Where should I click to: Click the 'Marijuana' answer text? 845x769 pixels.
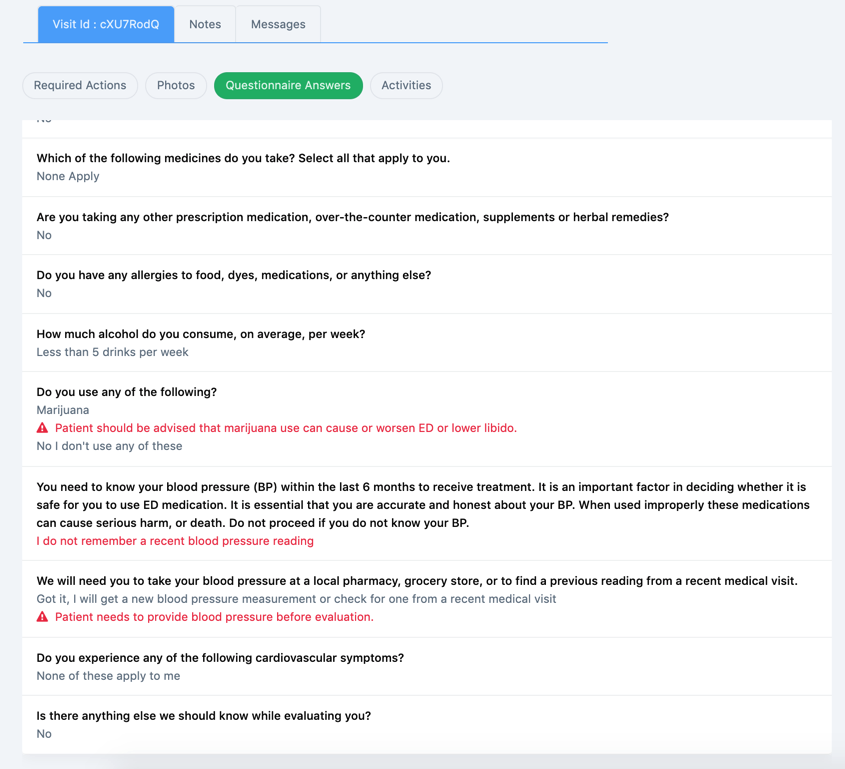coord(63,410)
